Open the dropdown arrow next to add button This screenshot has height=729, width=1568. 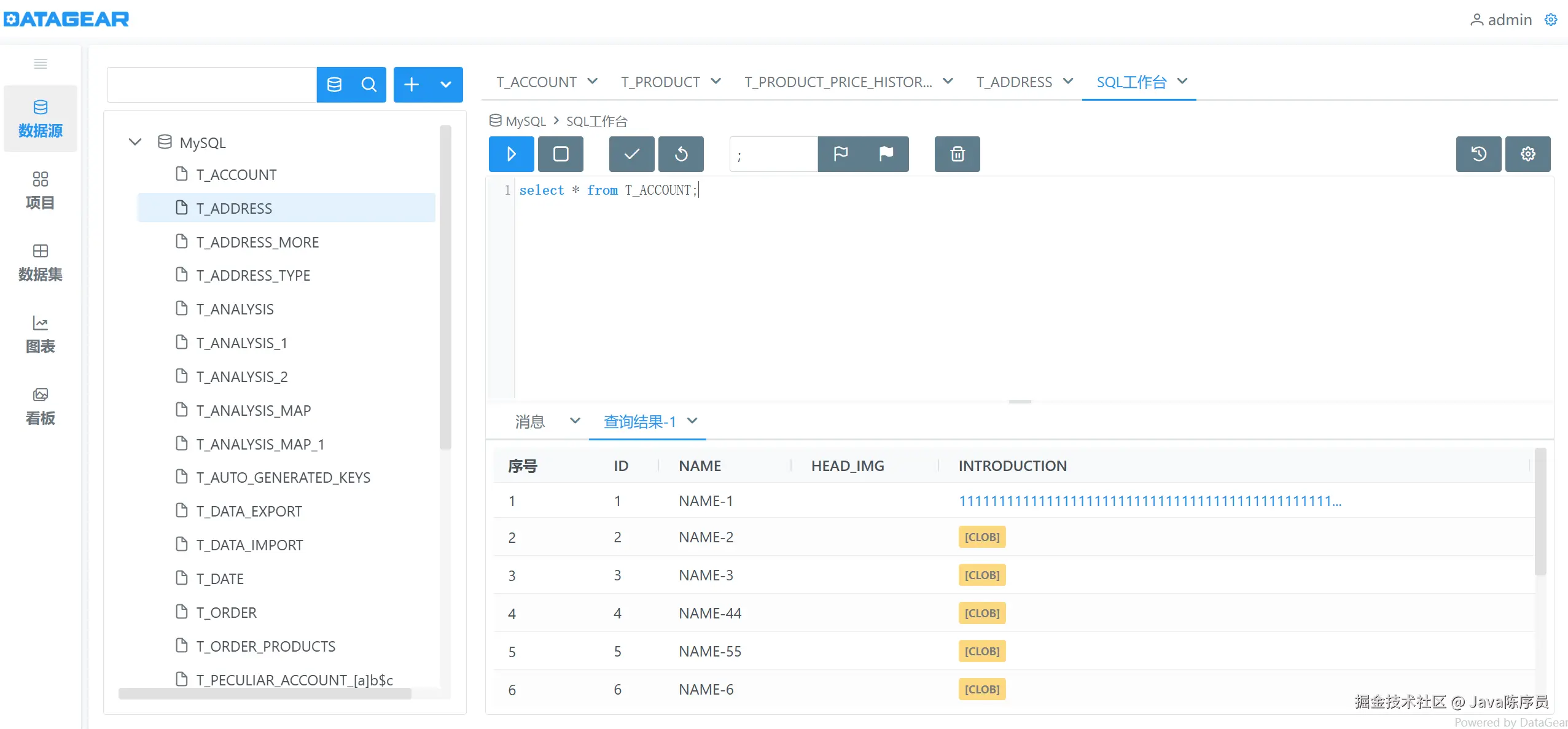click(446, 84)
